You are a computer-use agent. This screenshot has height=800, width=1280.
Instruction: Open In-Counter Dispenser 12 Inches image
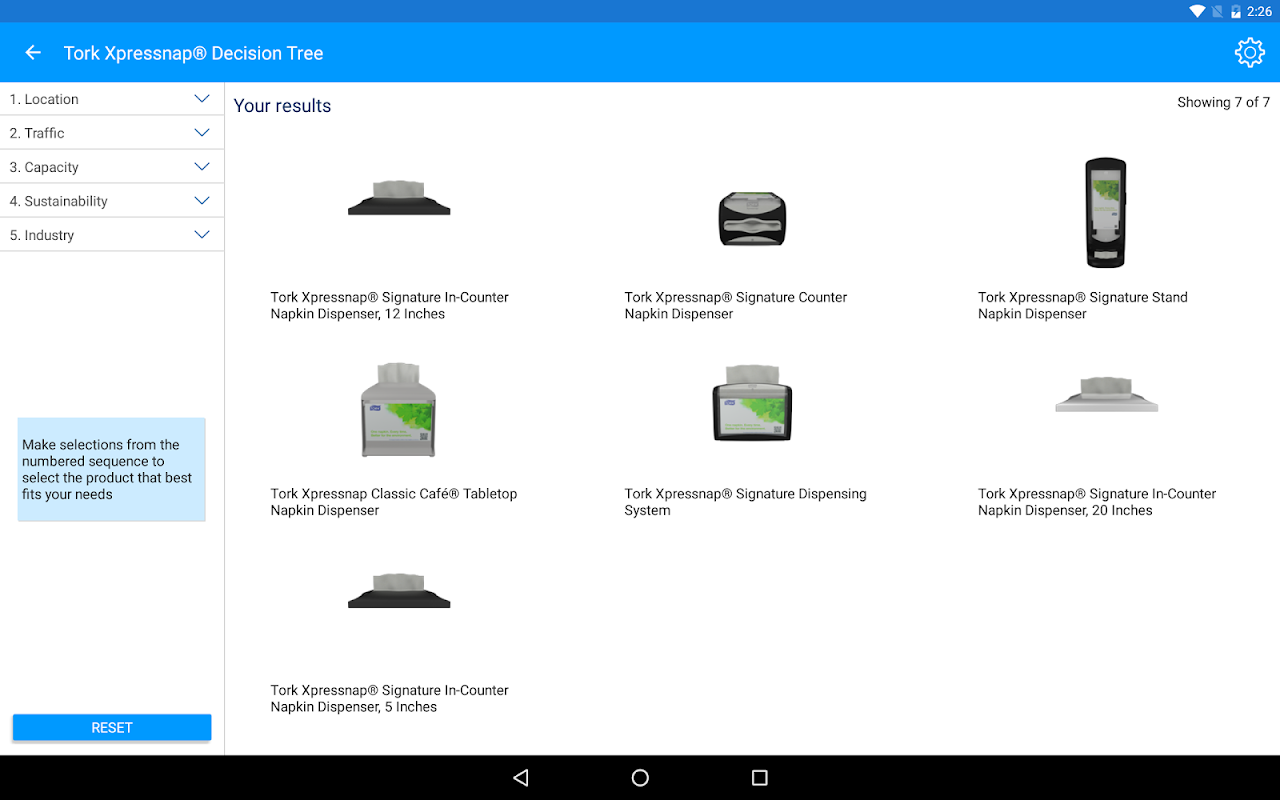399,198
